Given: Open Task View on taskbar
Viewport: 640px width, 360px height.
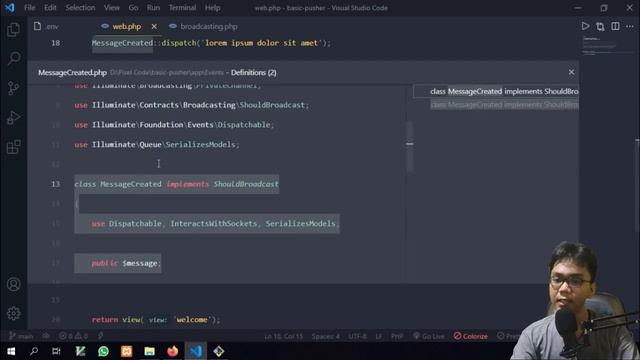Looking at the screenshot, I should pos(56,351).
